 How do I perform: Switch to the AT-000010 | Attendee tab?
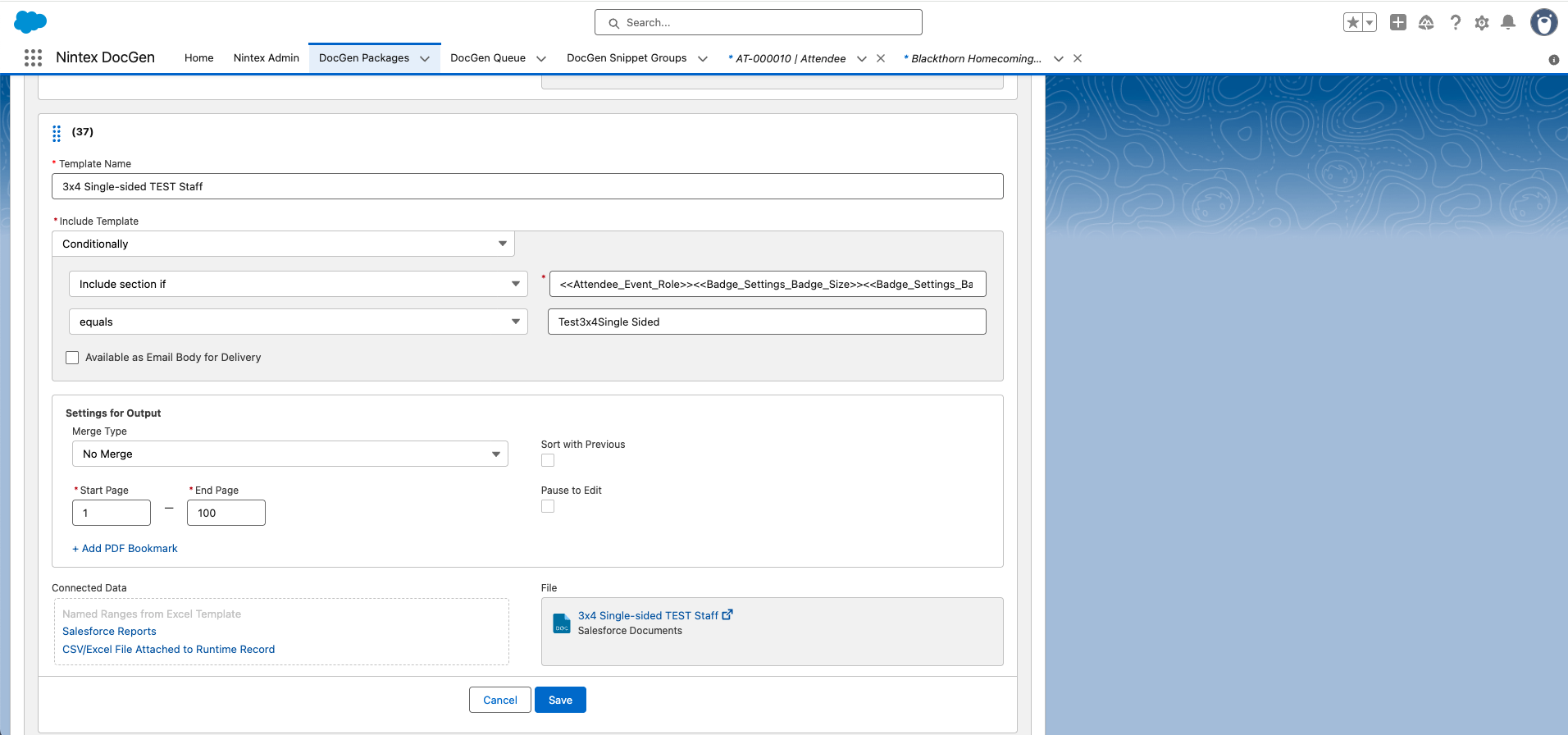click(787, 58)
